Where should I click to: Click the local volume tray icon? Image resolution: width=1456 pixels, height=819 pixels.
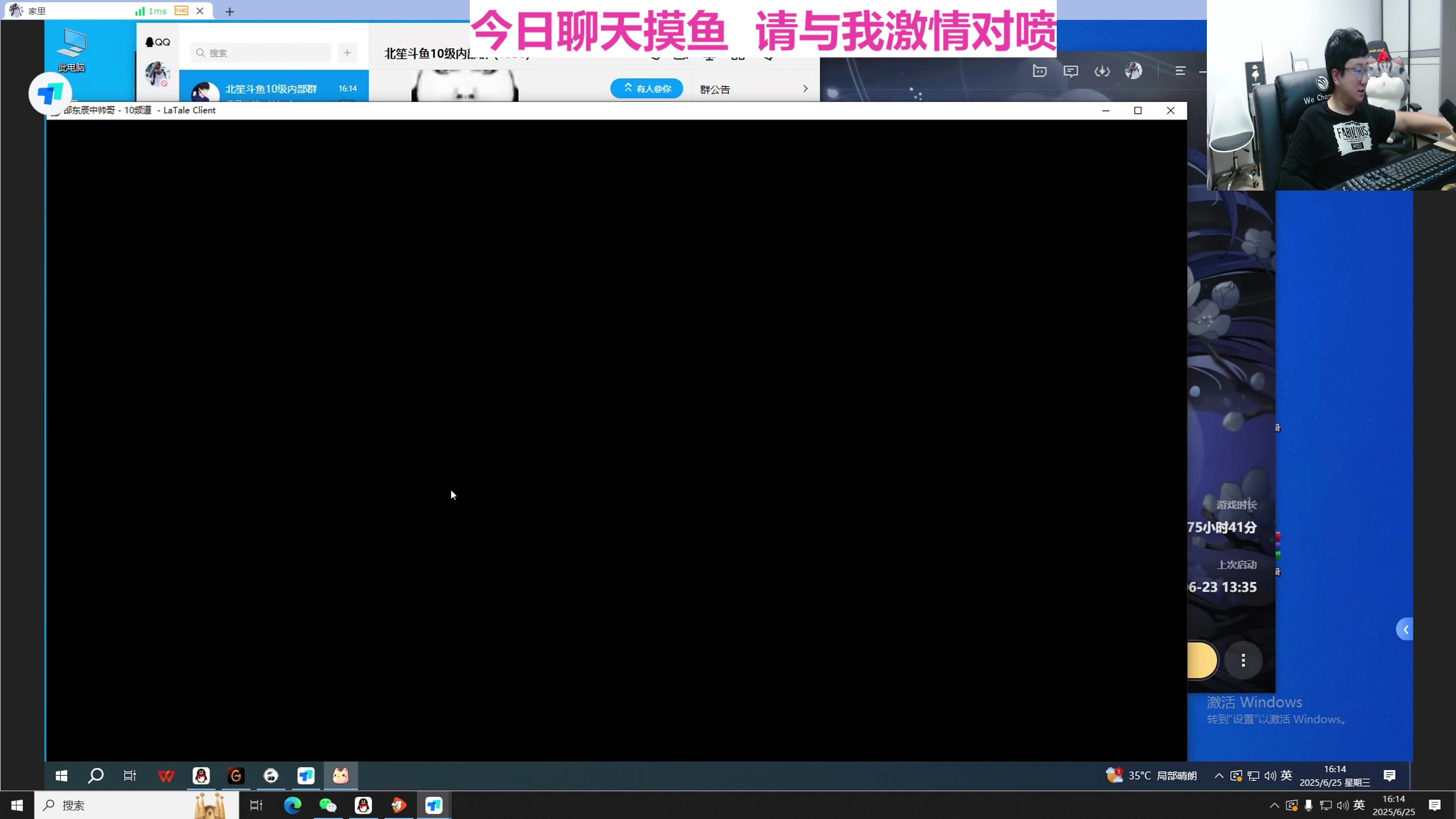pyautogui.click(x=1343, y=805)
